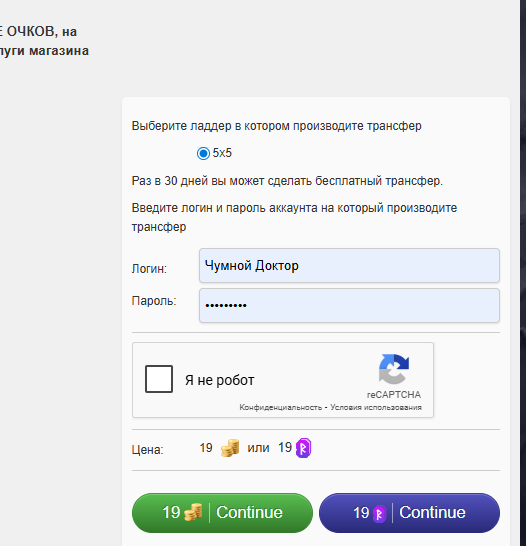Click the reCAPTCHA logo icon
The width and height of the screenshot is (526, 546).
point(394,369)
